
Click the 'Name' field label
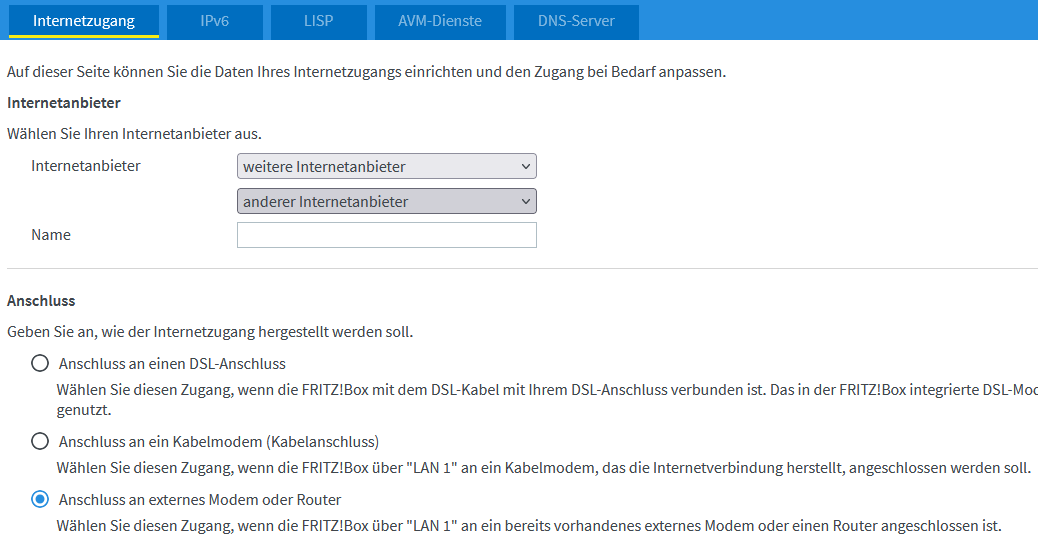[x=51, y=235]
